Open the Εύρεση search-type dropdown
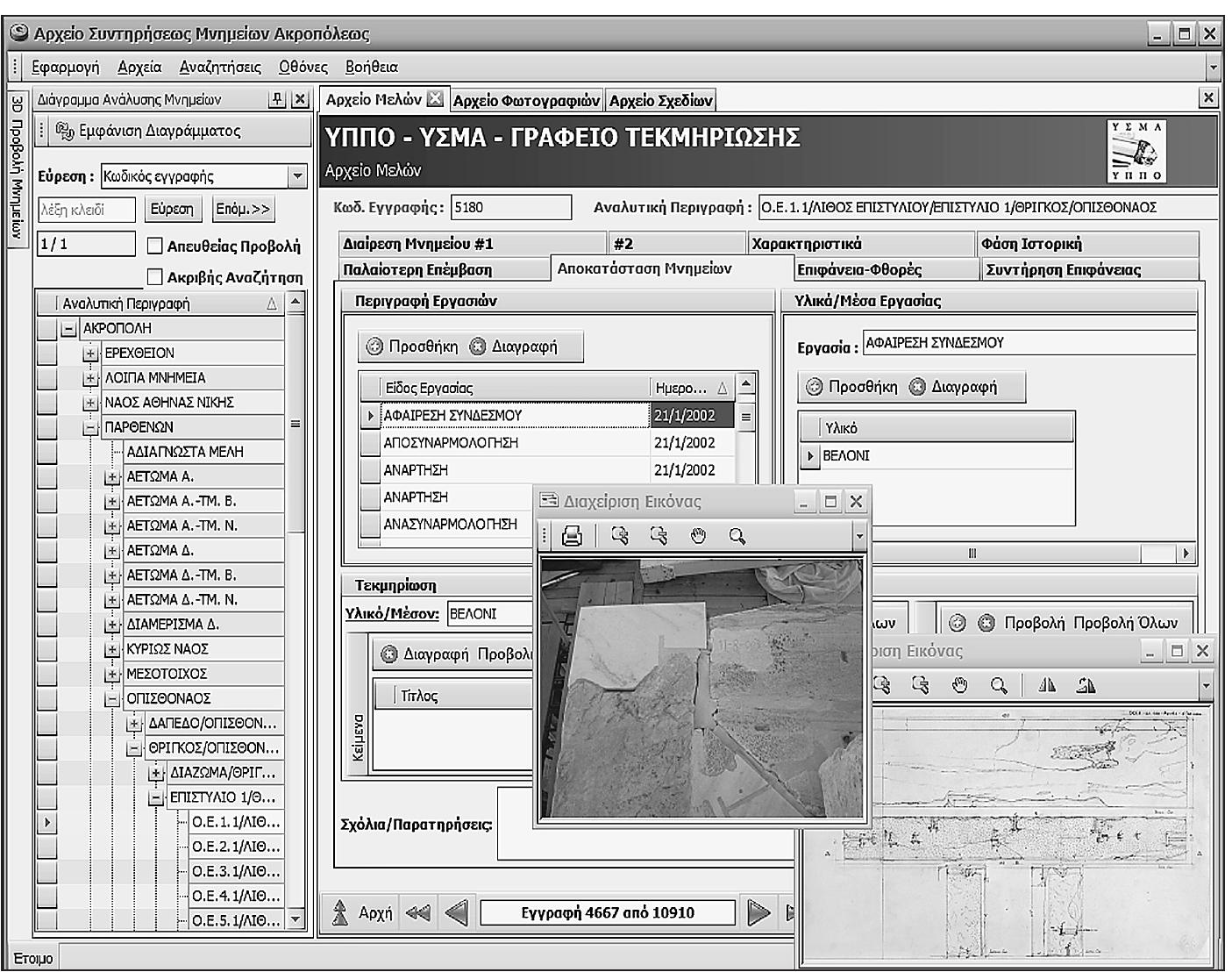Image resolution: width=1232 pixels, height=972 pixels. [x=297, y=176]
